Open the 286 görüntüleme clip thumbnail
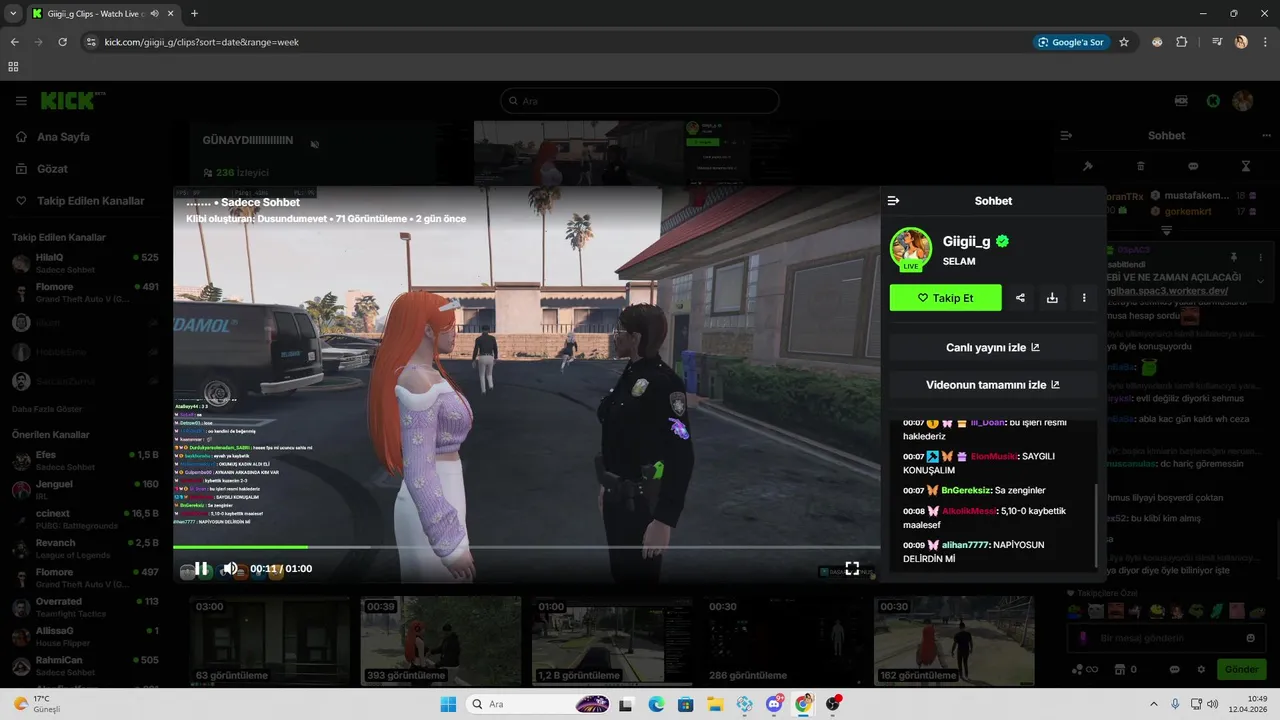This screenshot has height=720, width=1280. (x=783, y=641)
